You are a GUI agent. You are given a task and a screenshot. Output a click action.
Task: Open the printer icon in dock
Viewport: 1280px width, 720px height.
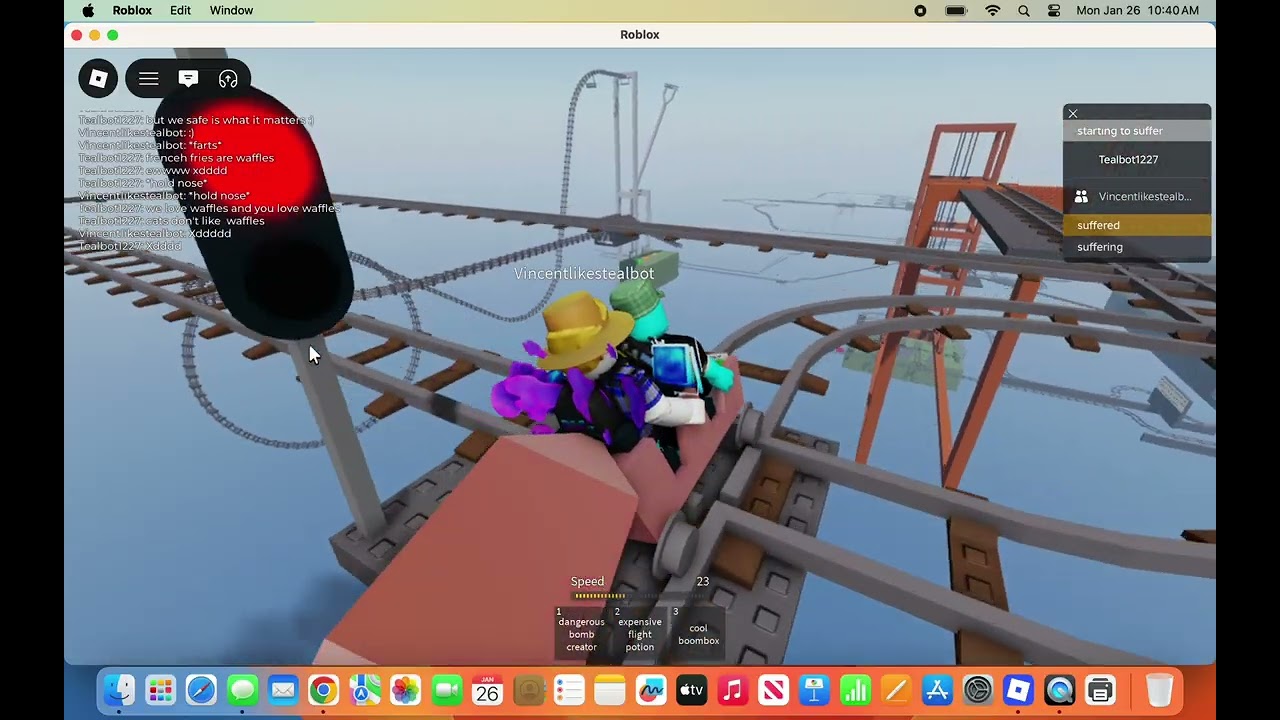coord(1100,690)
